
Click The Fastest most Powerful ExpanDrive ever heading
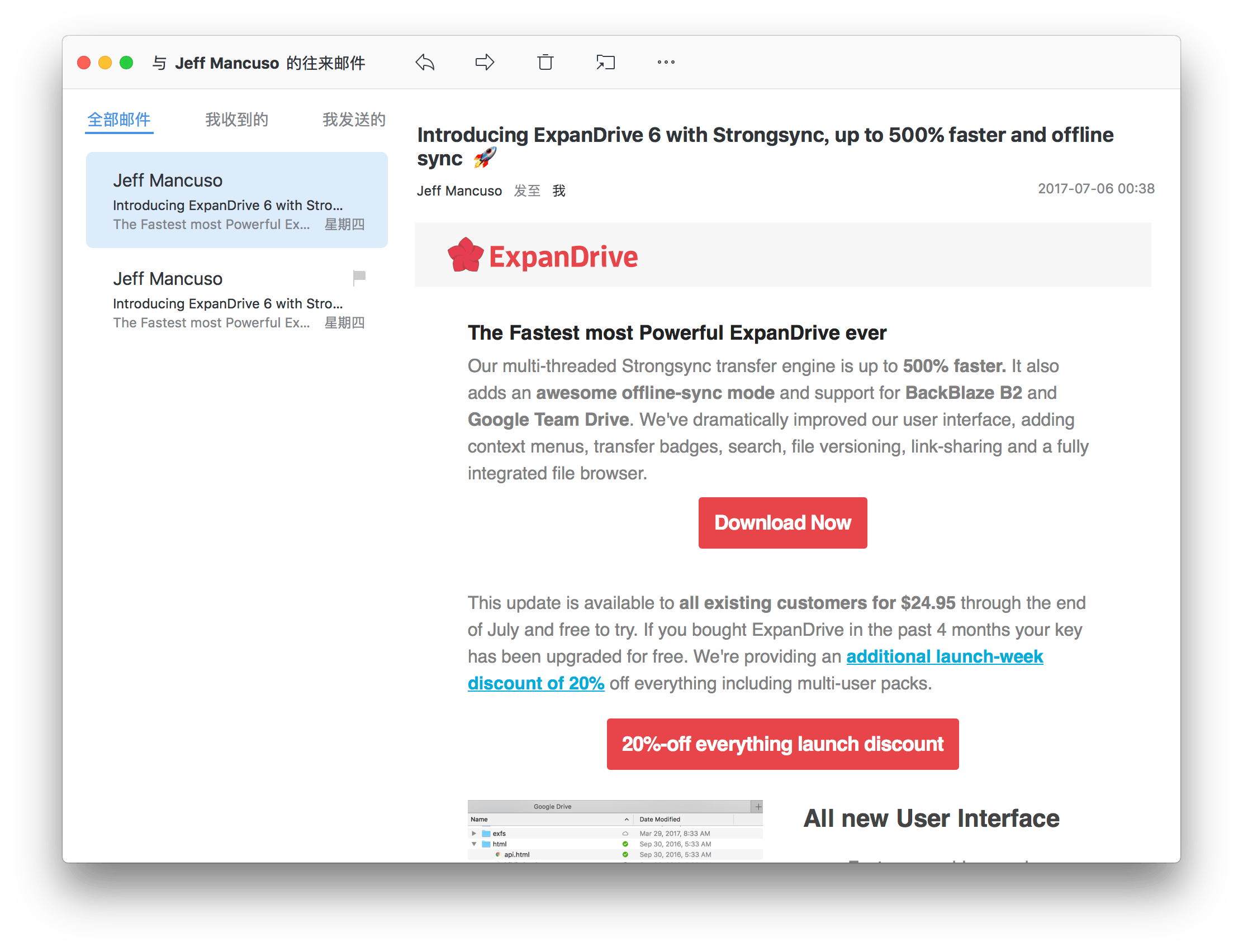click(677, 333)
